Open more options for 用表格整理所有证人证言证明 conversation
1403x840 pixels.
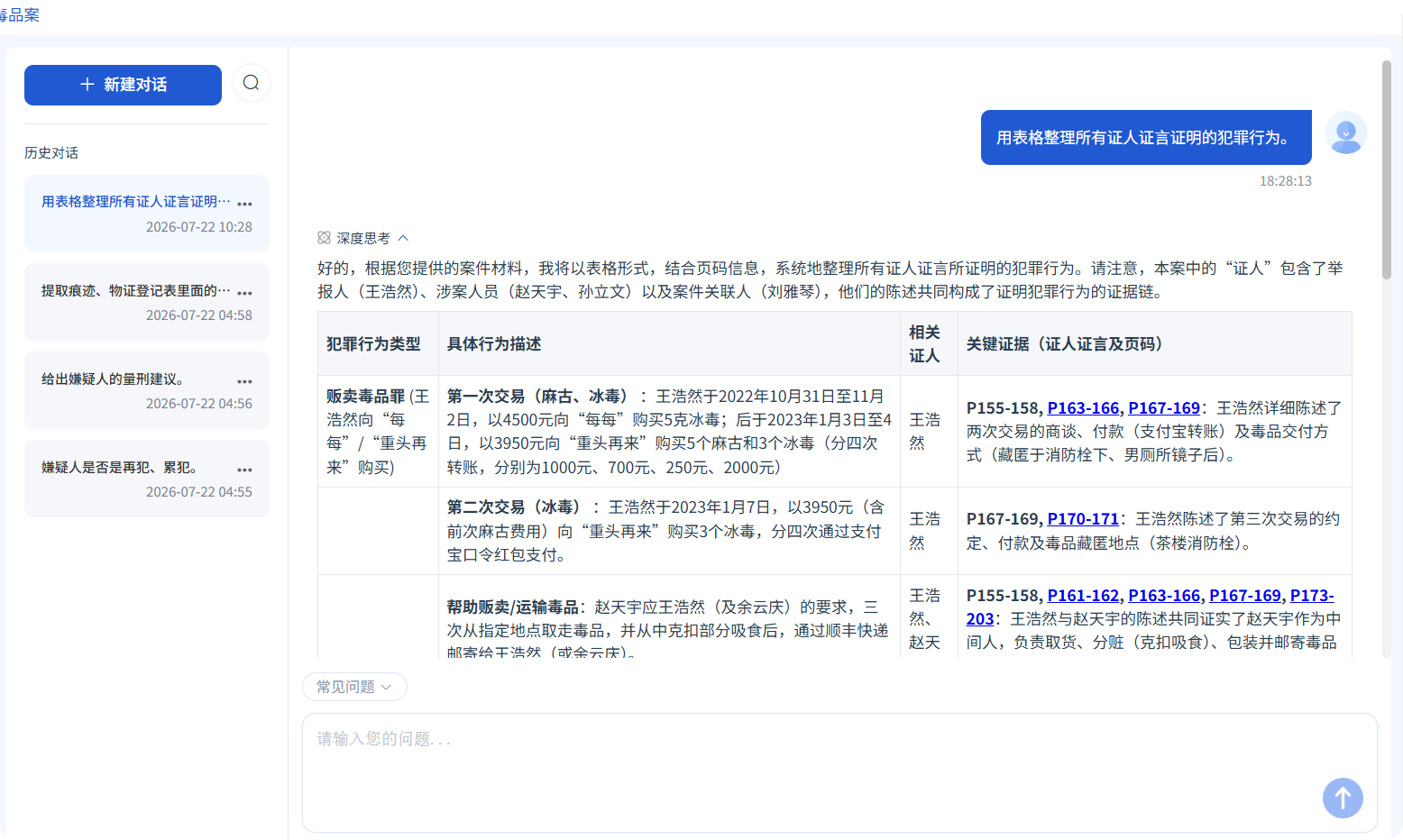(x=244, y=204)
